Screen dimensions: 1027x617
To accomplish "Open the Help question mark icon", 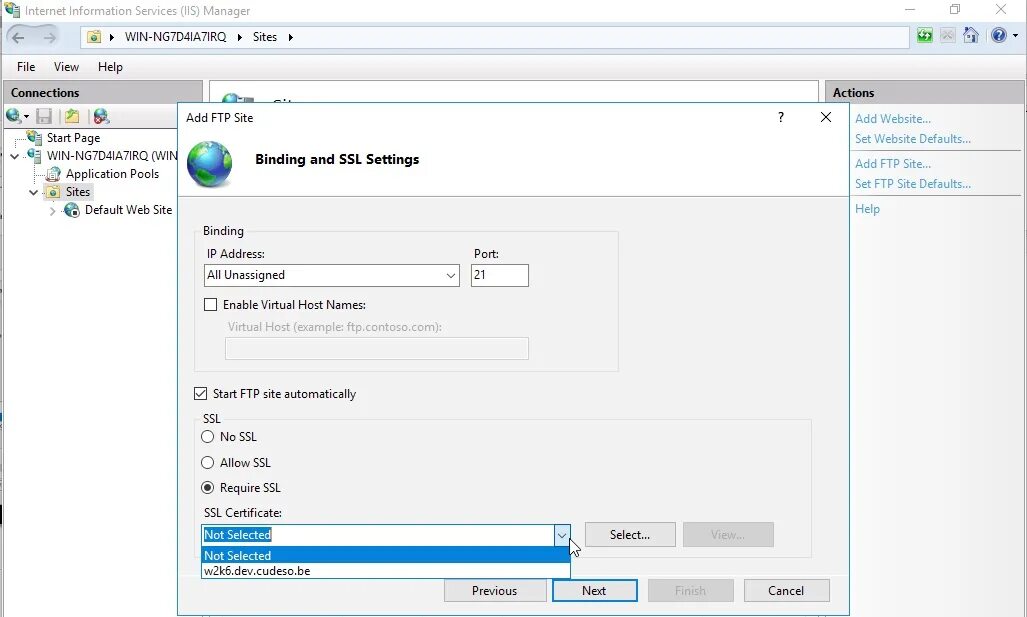I will (x=998, y=35).
